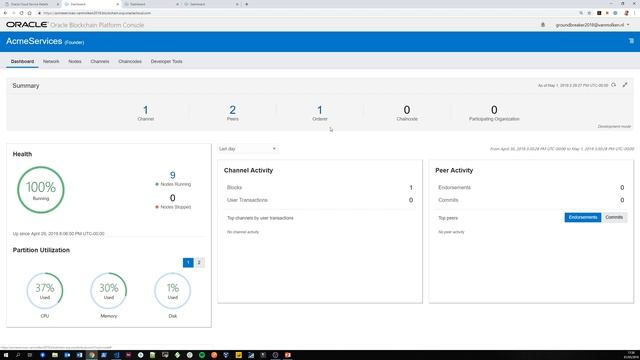Switch to the Channels tab

(100, 61)
